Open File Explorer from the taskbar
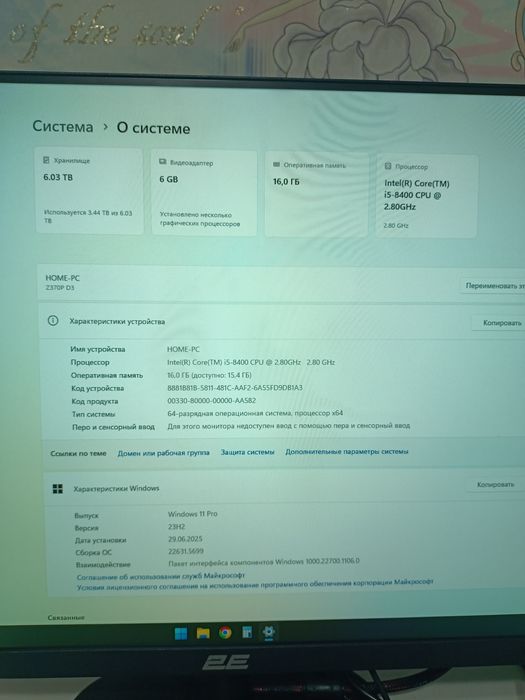525x700 pixels. point(203,633)
